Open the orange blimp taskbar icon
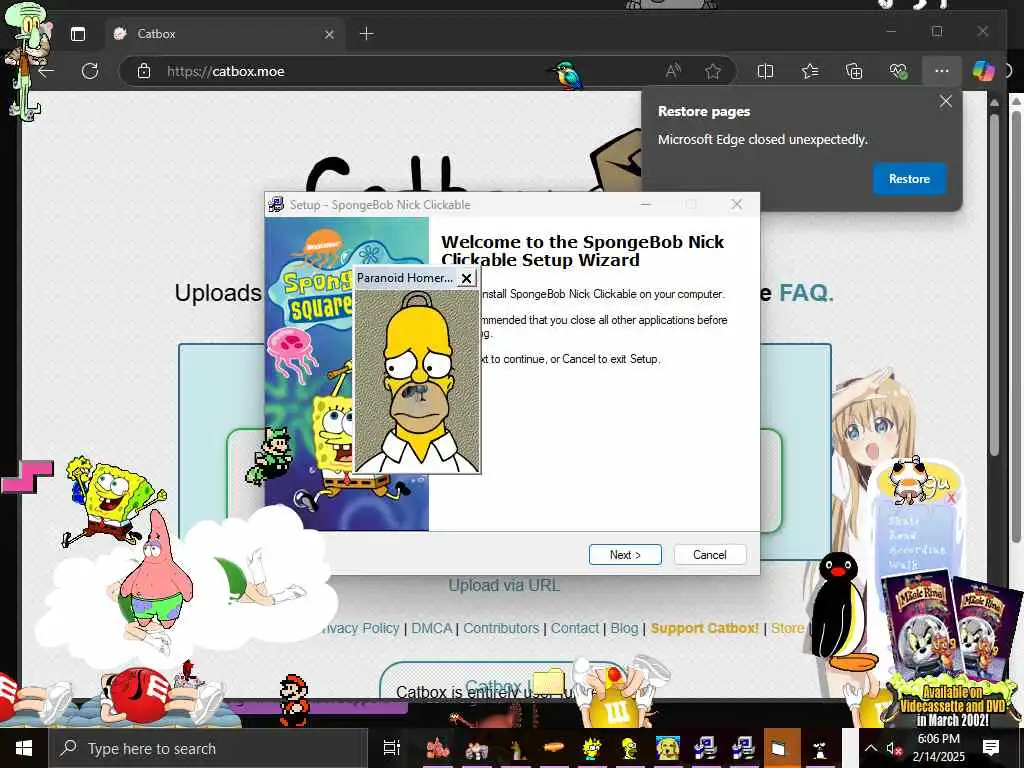 tap(553, 748)
